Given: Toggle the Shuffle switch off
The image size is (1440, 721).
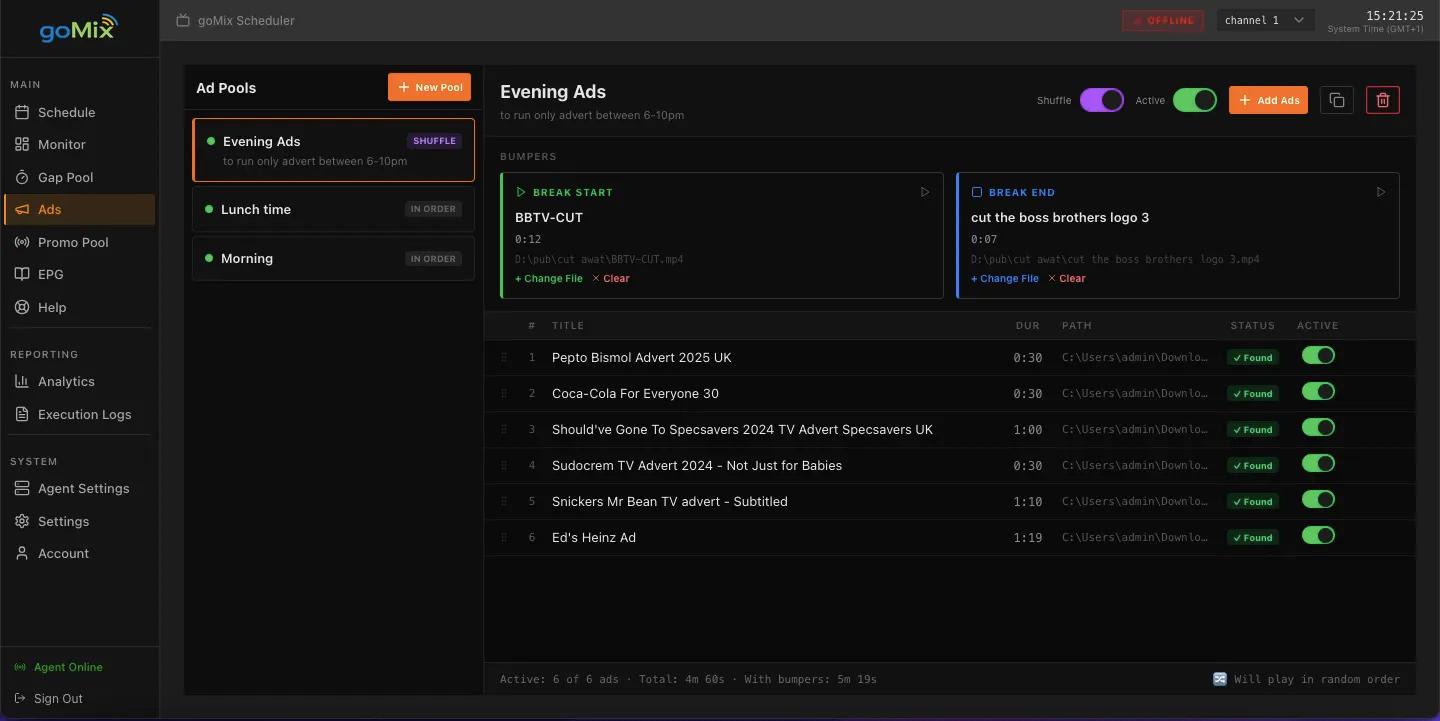Looking at the screenshot, I should pyautogui.click(x=1102, y=100).
